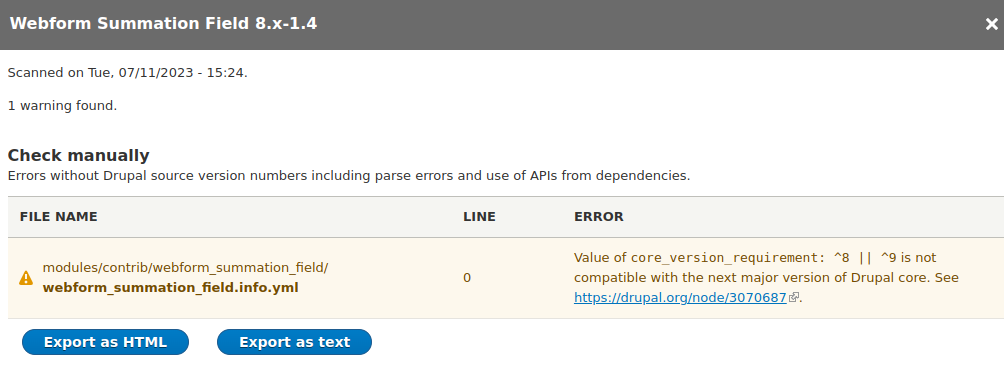The height and width of the screenshot is (392, 1004).
Task: Open the drupal.org/node/3070687 link
Action: point(680,297)
